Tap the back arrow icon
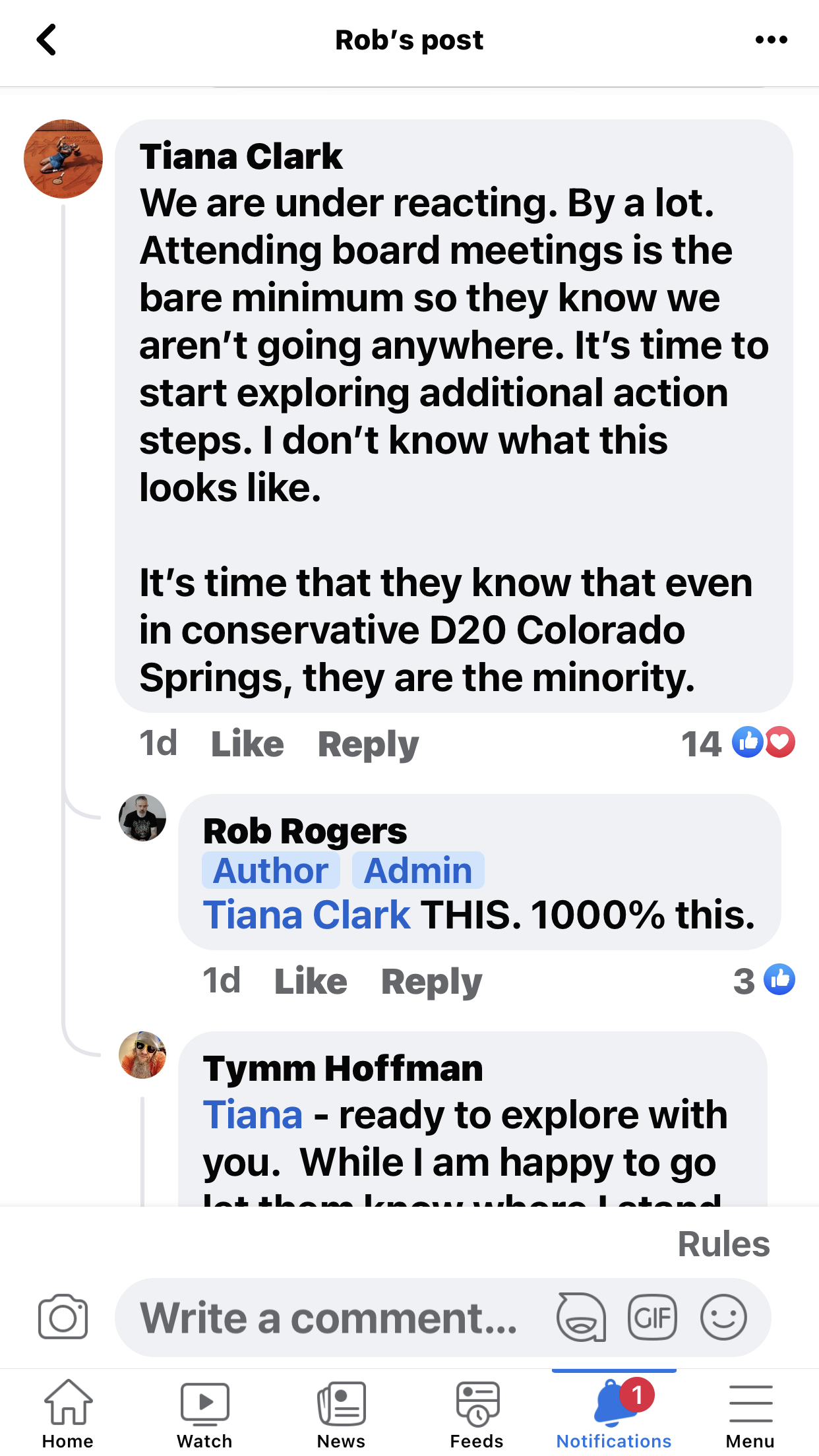This screenshot has width=819, height=1456. (46, 40)
